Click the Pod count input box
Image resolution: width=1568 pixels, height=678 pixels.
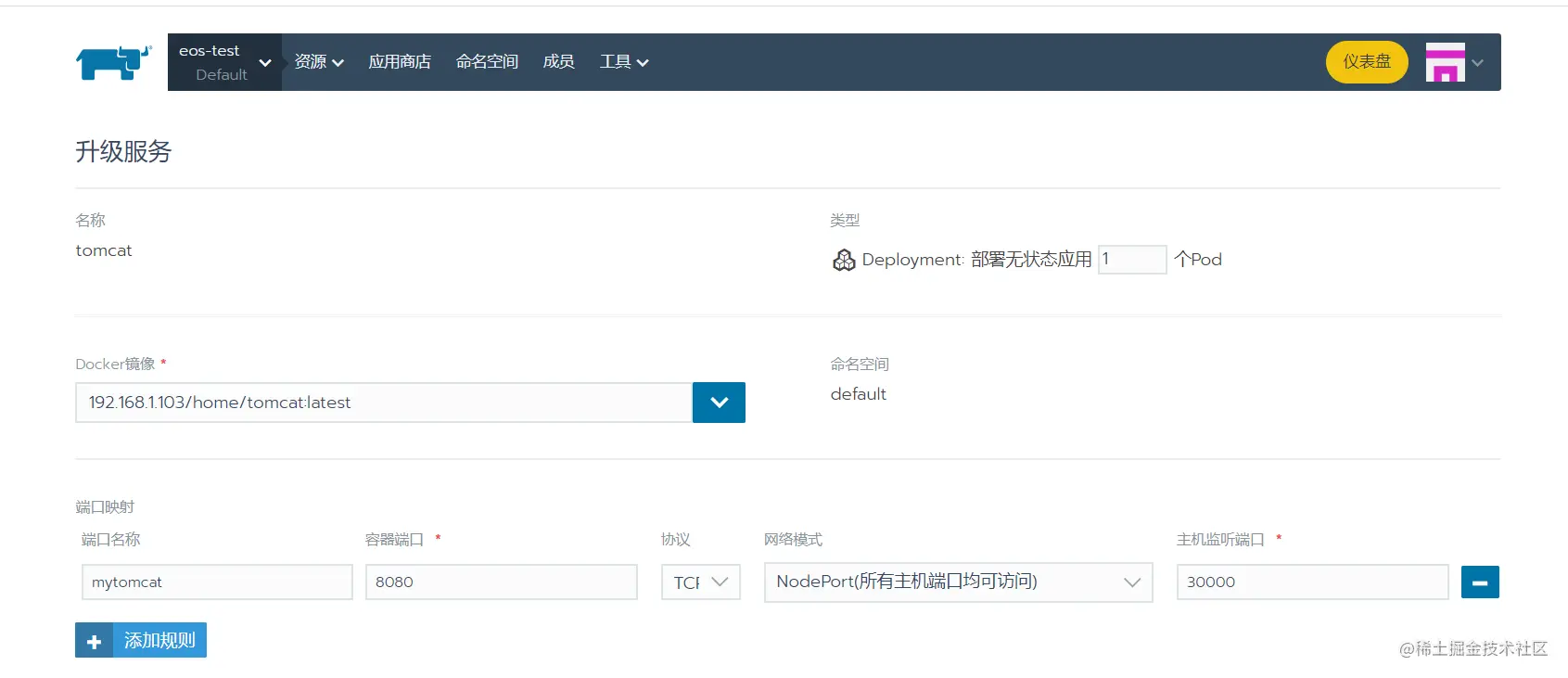pyautogui.click(x=1132, y=260)
